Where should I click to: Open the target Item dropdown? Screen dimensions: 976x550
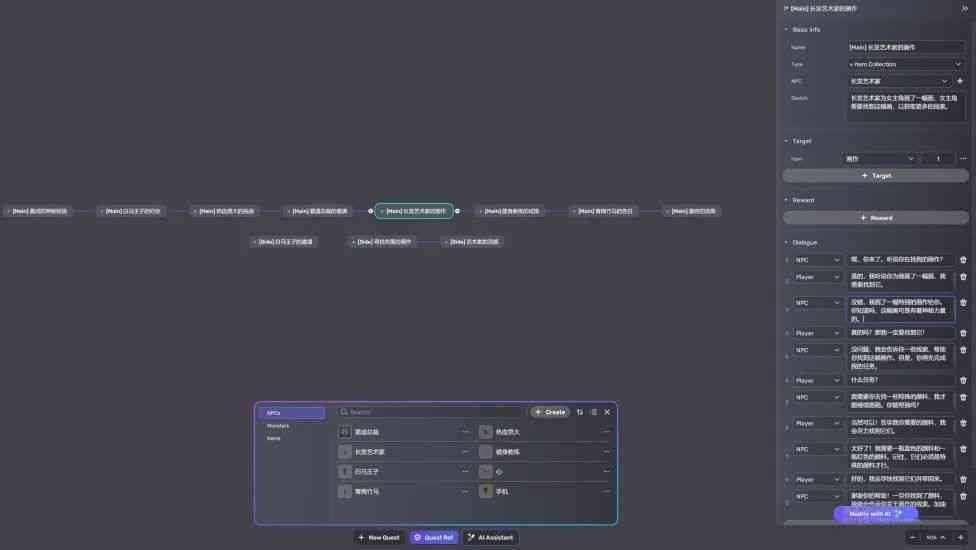880,159
